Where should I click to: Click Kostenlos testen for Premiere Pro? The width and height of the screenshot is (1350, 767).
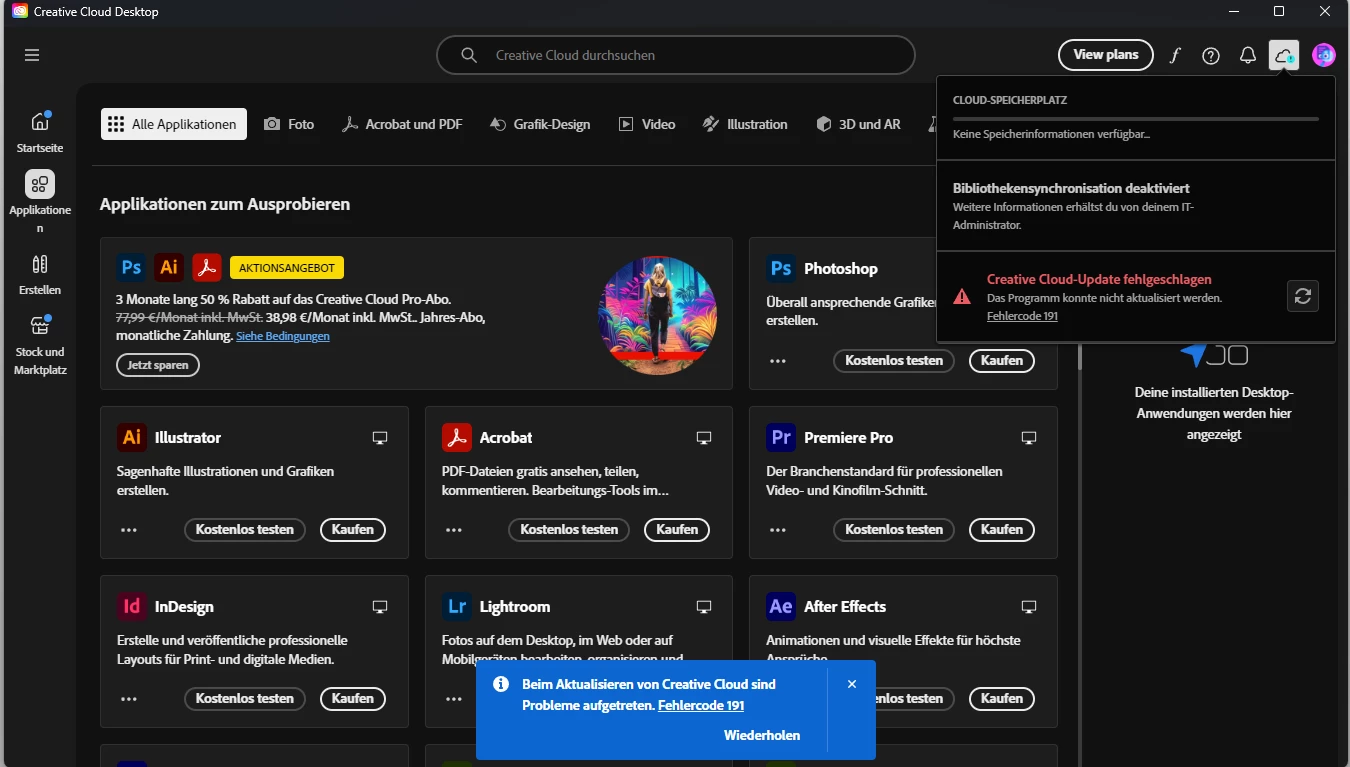click(894, 530)
